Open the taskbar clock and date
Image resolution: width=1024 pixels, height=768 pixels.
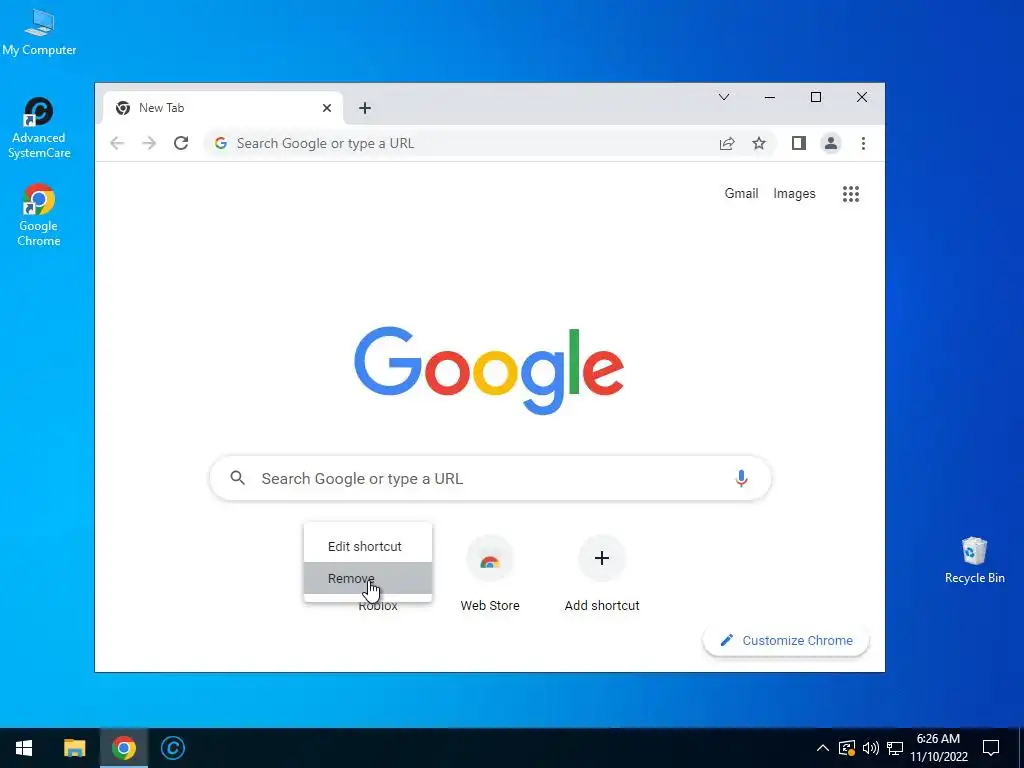(938, 748)
